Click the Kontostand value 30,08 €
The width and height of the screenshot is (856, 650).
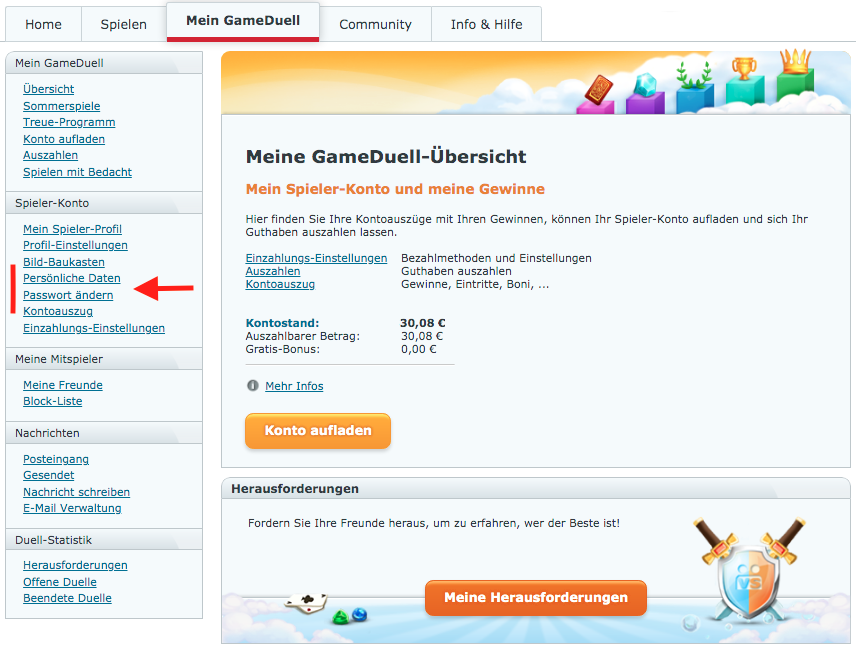423,323
